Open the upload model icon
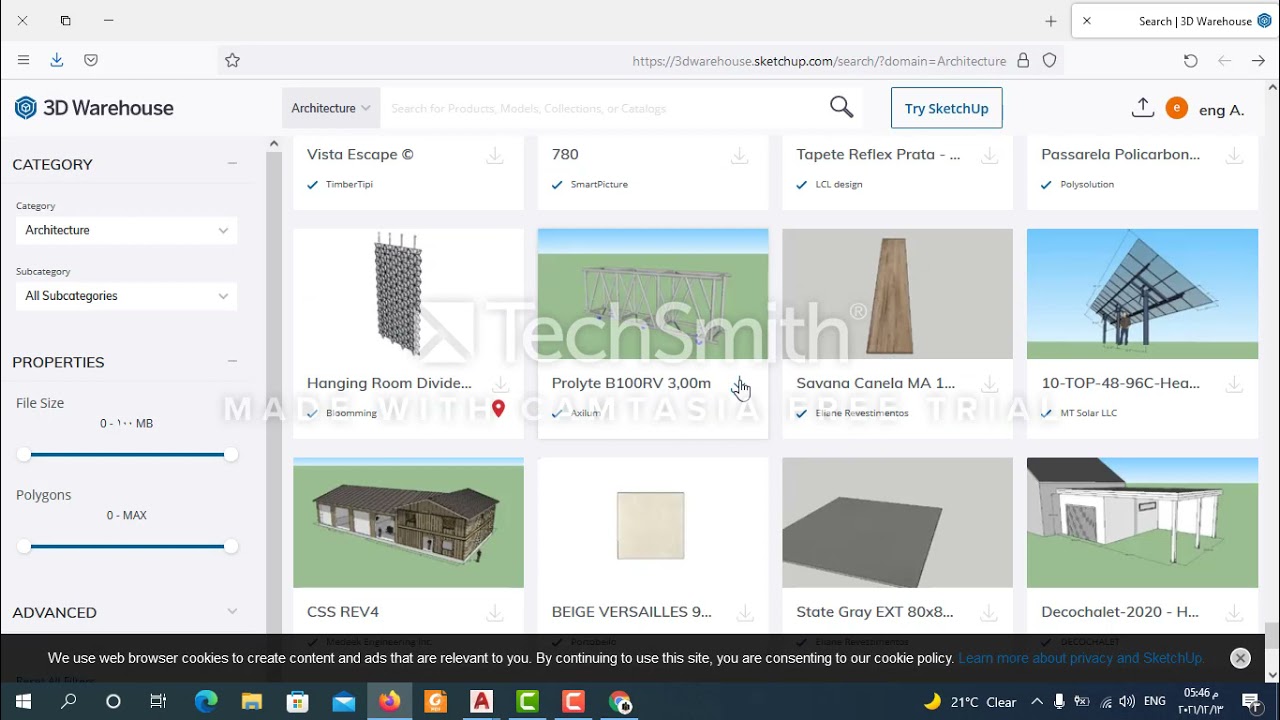Image resolution: width=1280 pixels, height=720 pixels. [x=1142, y=108]
